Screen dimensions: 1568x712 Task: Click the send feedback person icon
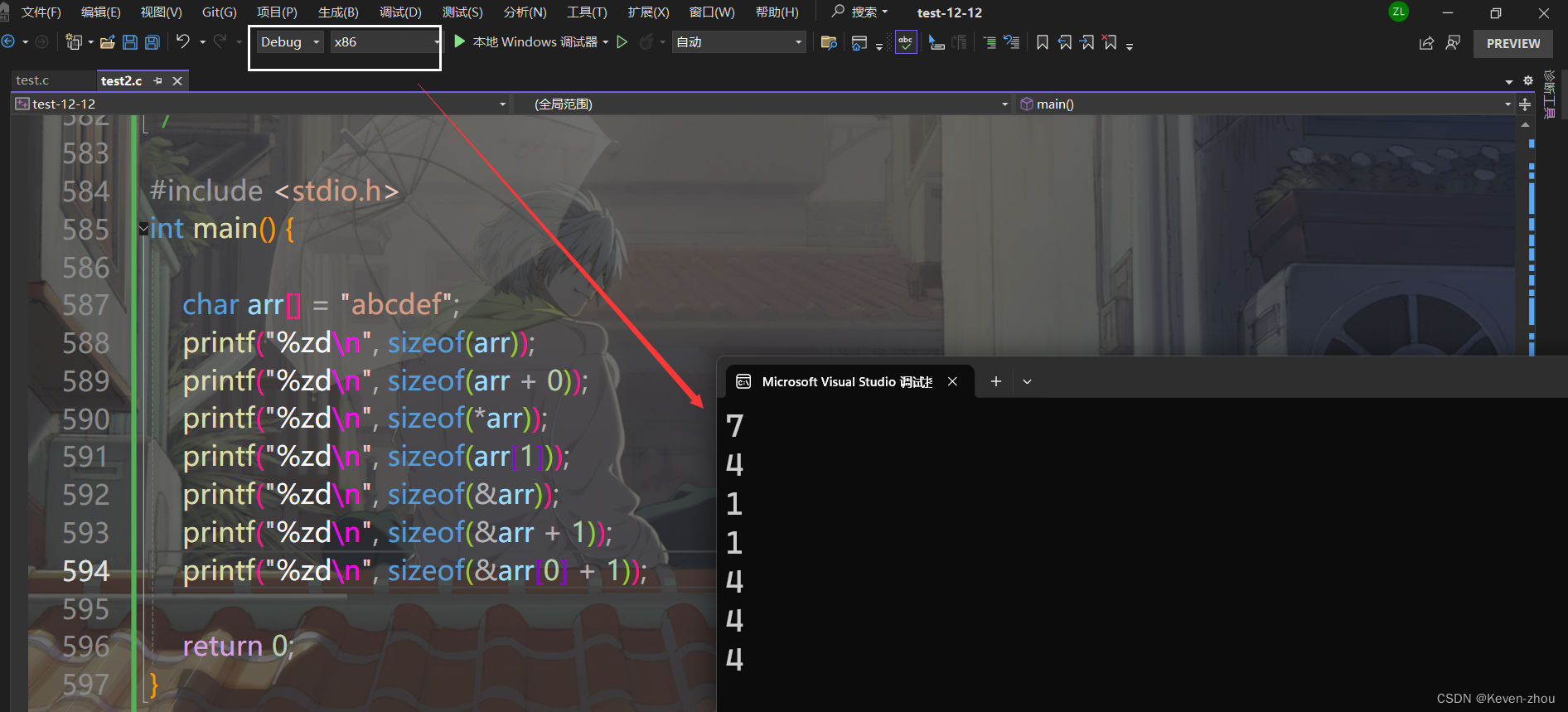1453,42
